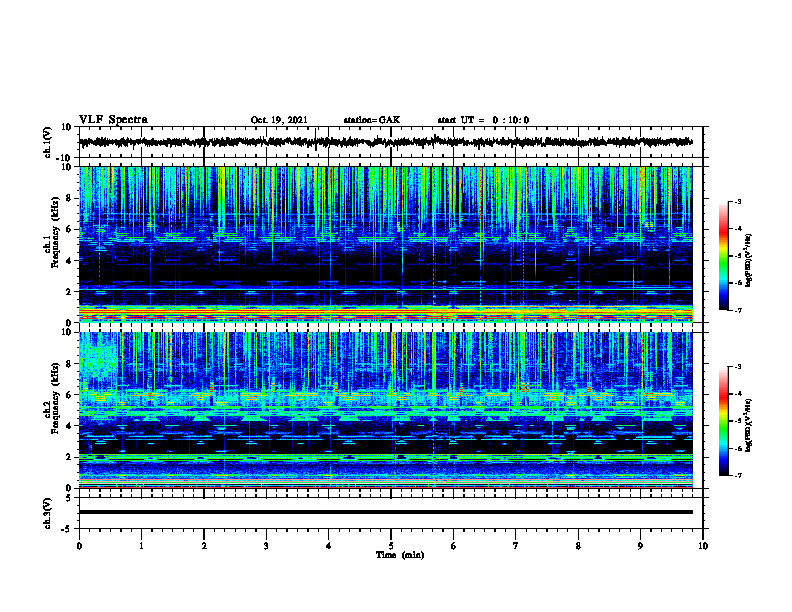Click time axis tick label "3"

pos(266,546)
